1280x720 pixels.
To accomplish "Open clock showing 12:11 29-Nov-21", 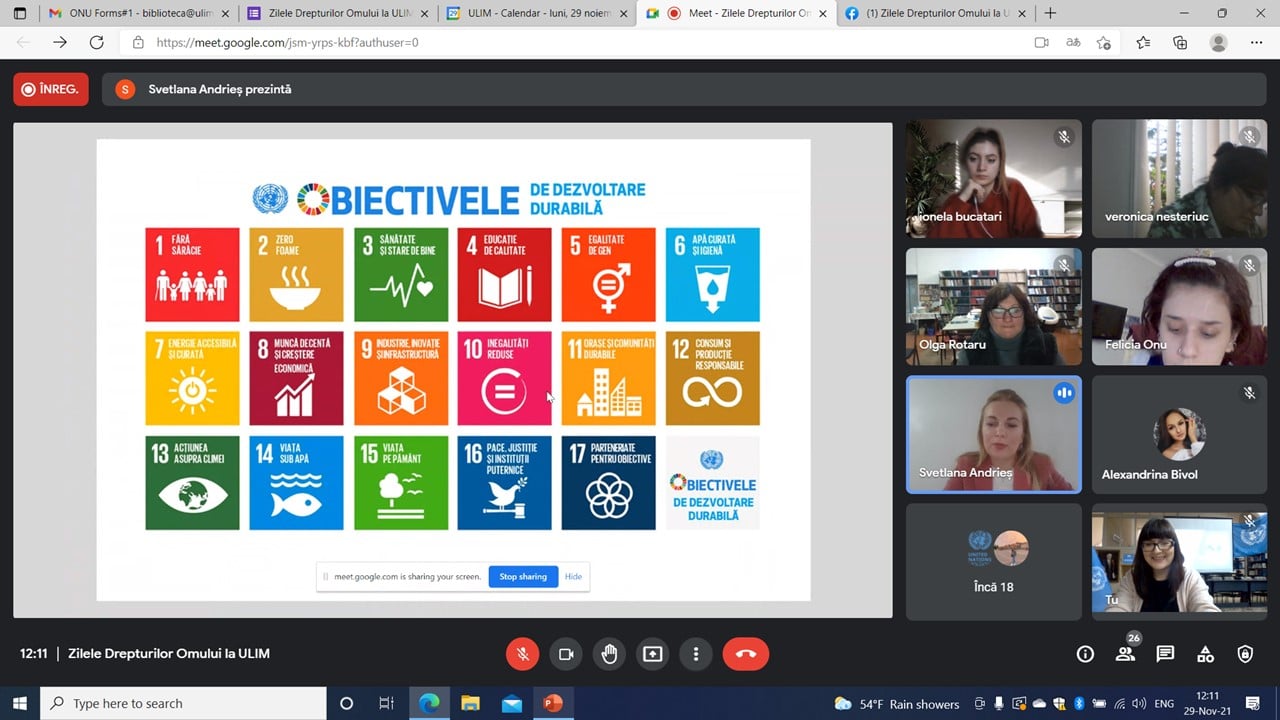I will pos(1208,703).
